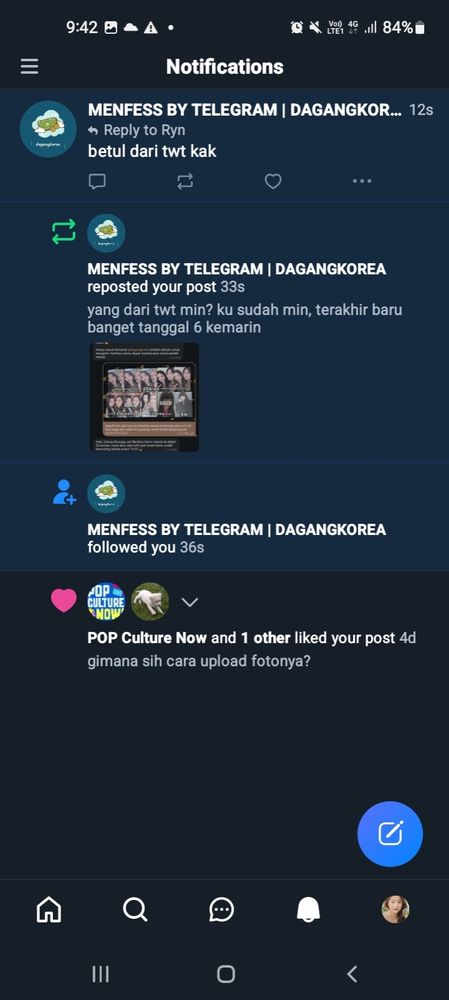Open the Chat messages tab

tap(222, 909)
